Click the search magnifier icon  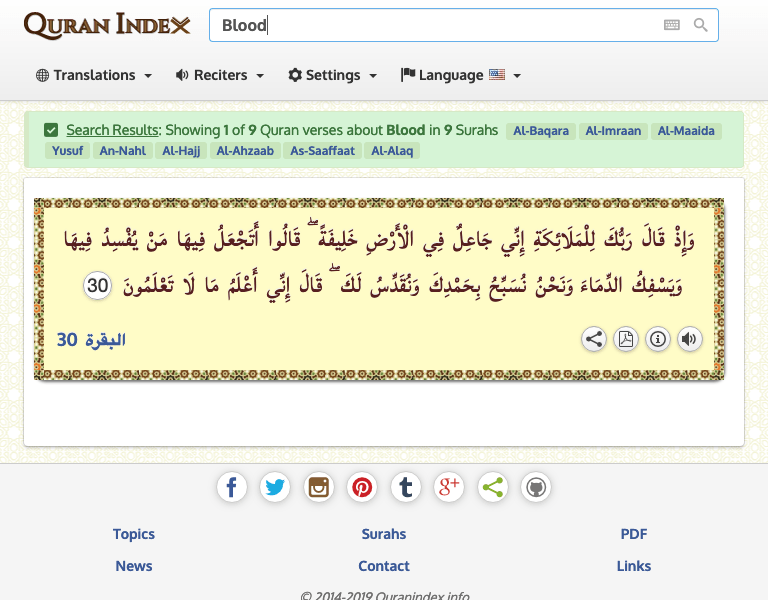[x=700, y=25]
